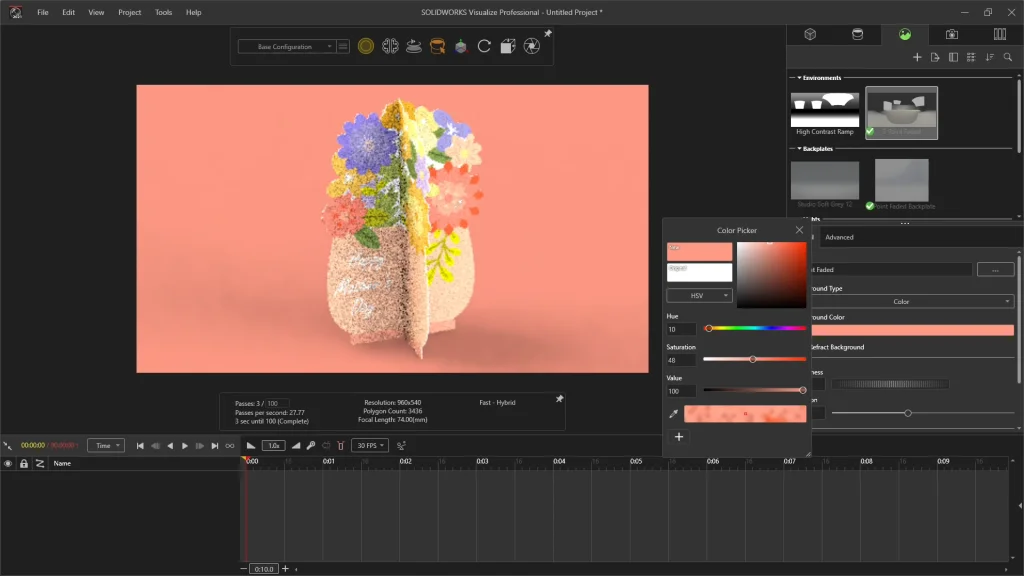1024x576 pixels.
Task: Open the Tools menu
Action: 163,12
